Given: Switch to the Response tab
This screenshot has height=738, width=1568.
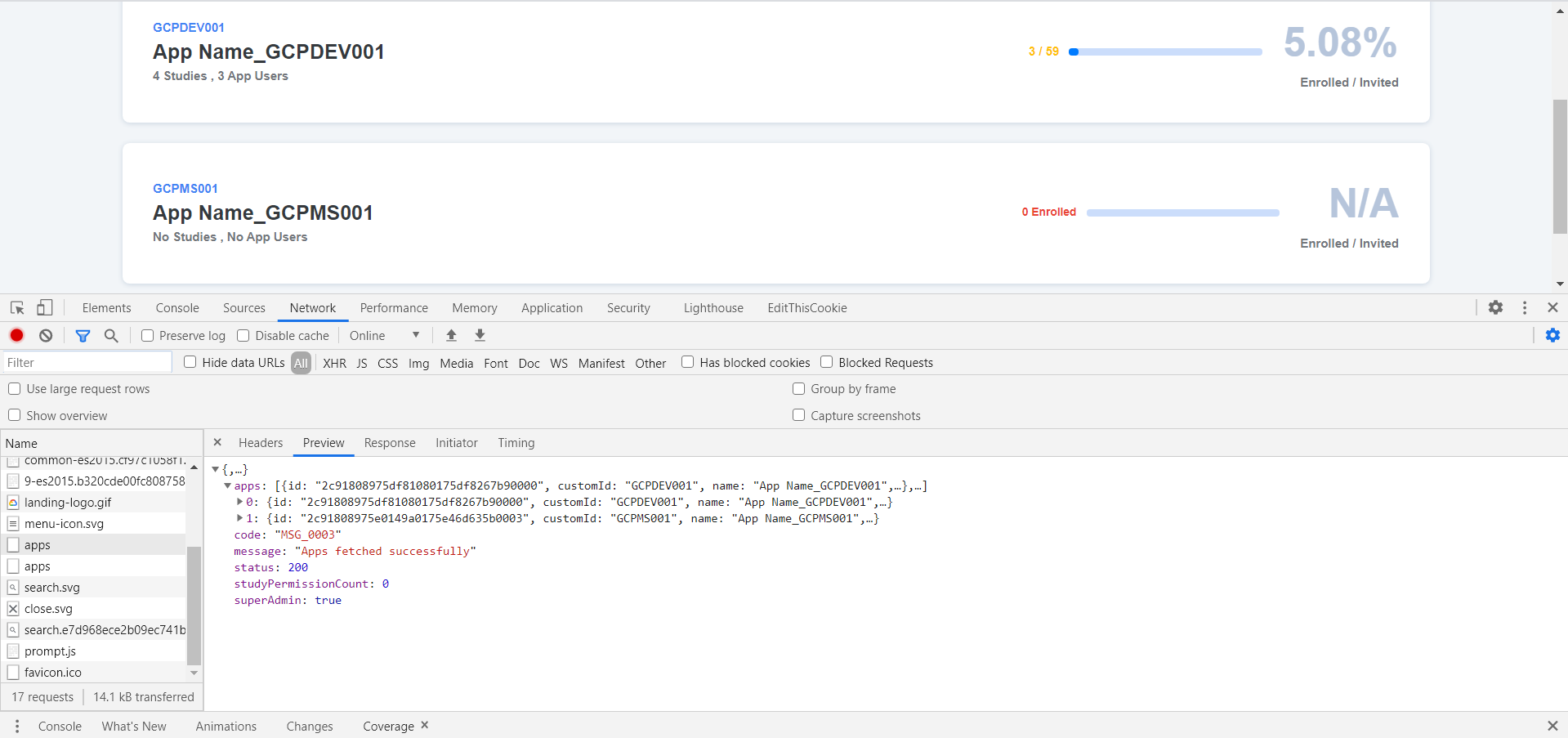Looking at the screenshot, I should point(390,442).
